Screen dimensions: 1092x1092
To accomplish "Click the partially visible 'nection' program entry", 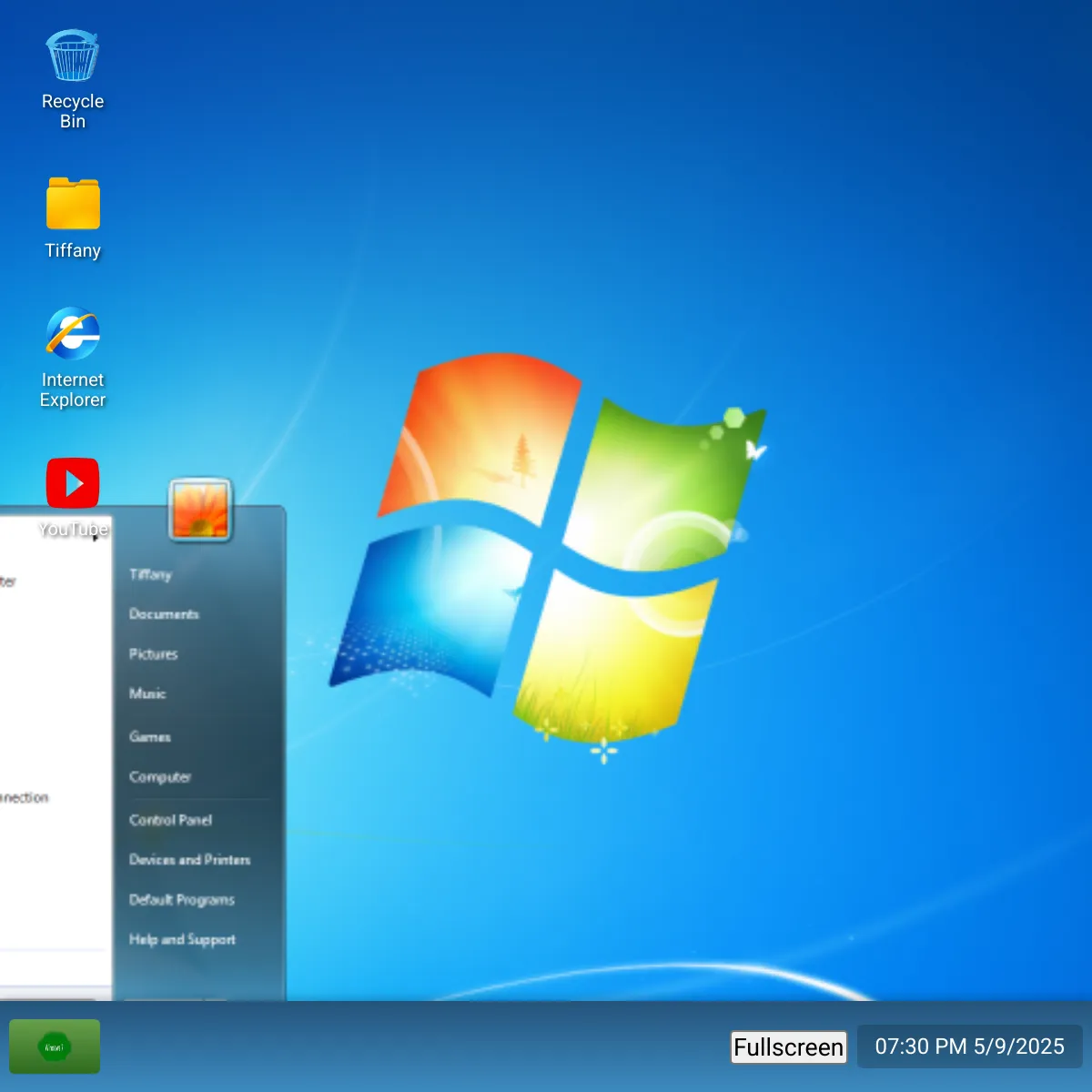I will click(25, 798).
